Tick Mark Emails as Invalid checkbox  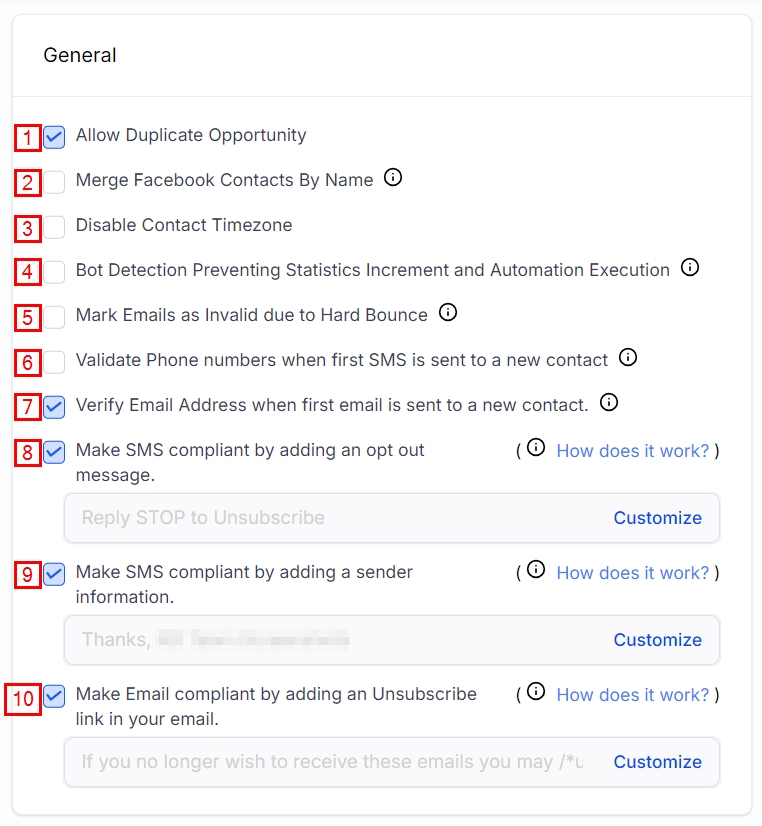click(55, 317)
